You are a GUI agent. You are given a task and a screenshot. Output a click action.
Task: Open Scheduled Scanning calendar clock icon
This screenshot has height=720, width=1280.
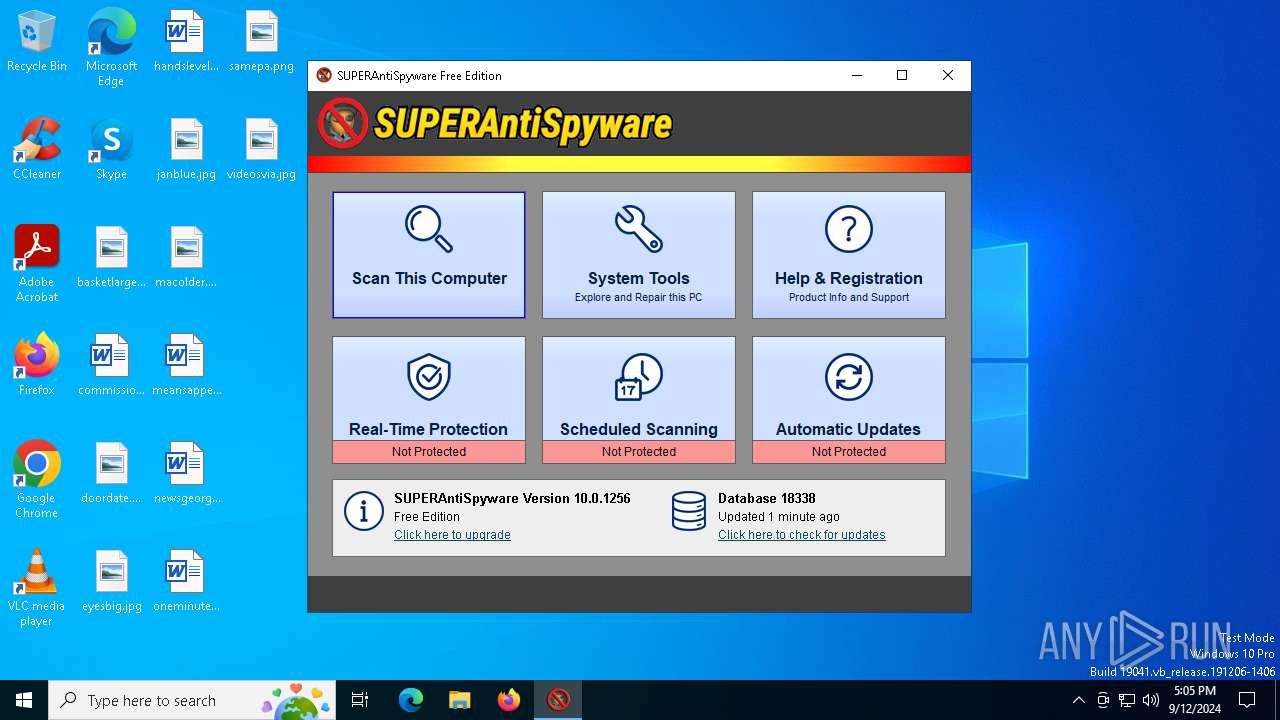coord(639,377)
